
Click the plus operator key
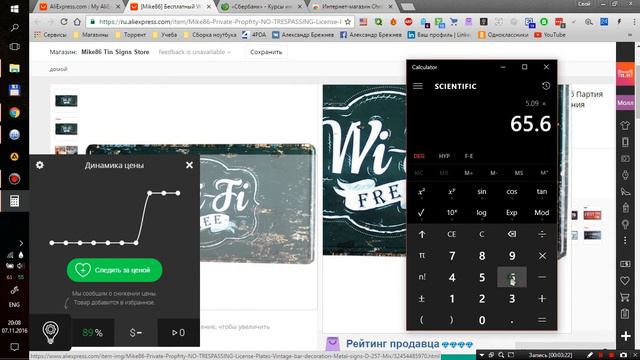point(542,299)
